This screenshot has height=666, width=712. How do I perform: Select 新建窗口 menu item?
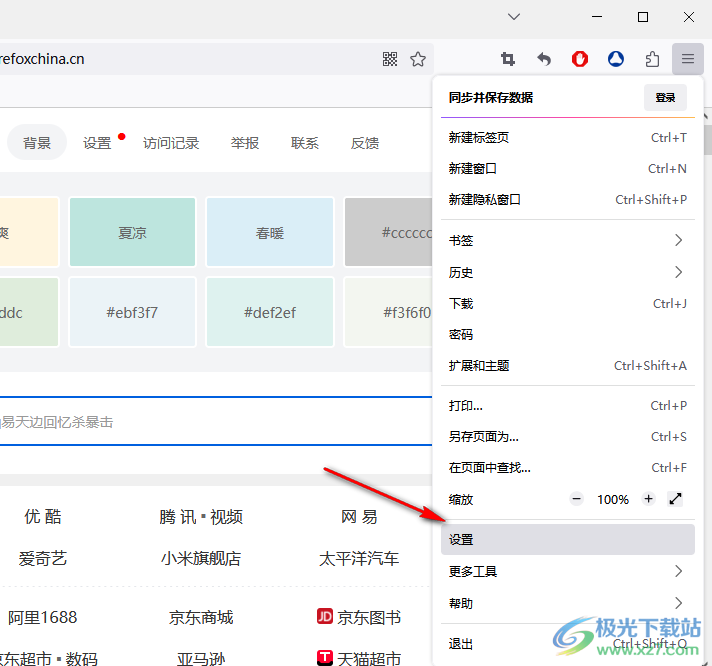pyautogui.click(x=568, y=168)
